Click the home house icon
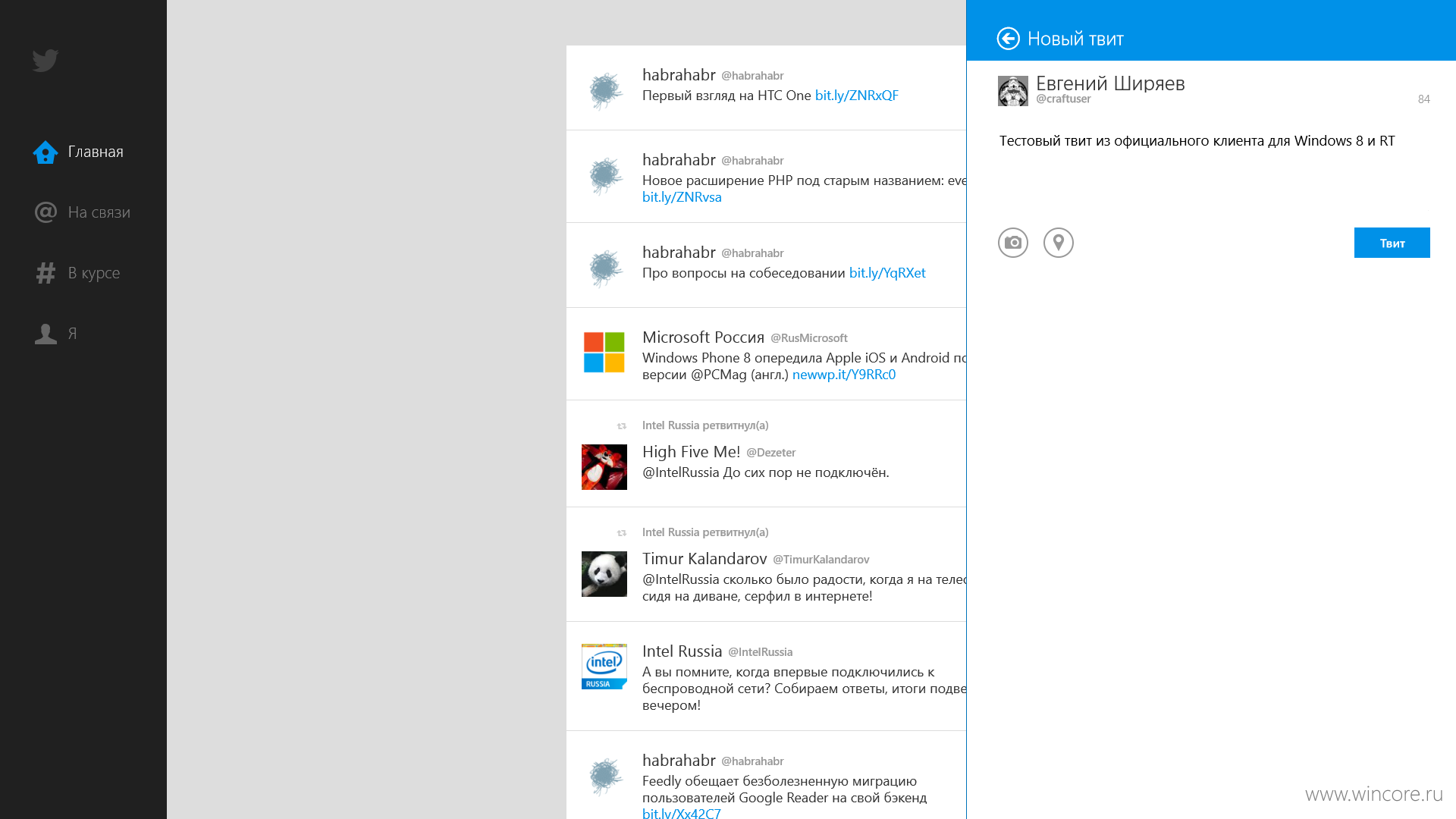Screen dimensions: 1456x819 (45, 152)
